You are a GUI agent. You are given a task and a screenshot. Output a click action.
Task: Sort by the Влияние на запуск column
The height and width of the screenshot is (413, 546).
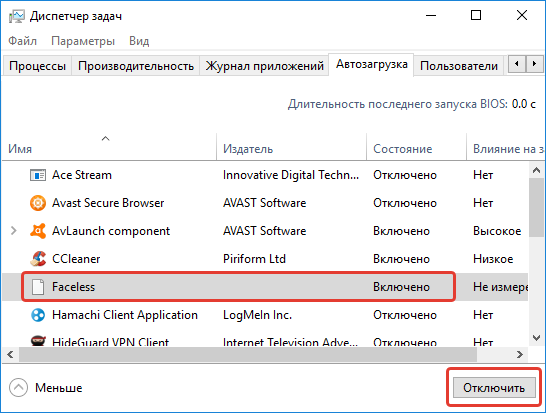click(506, 147)
